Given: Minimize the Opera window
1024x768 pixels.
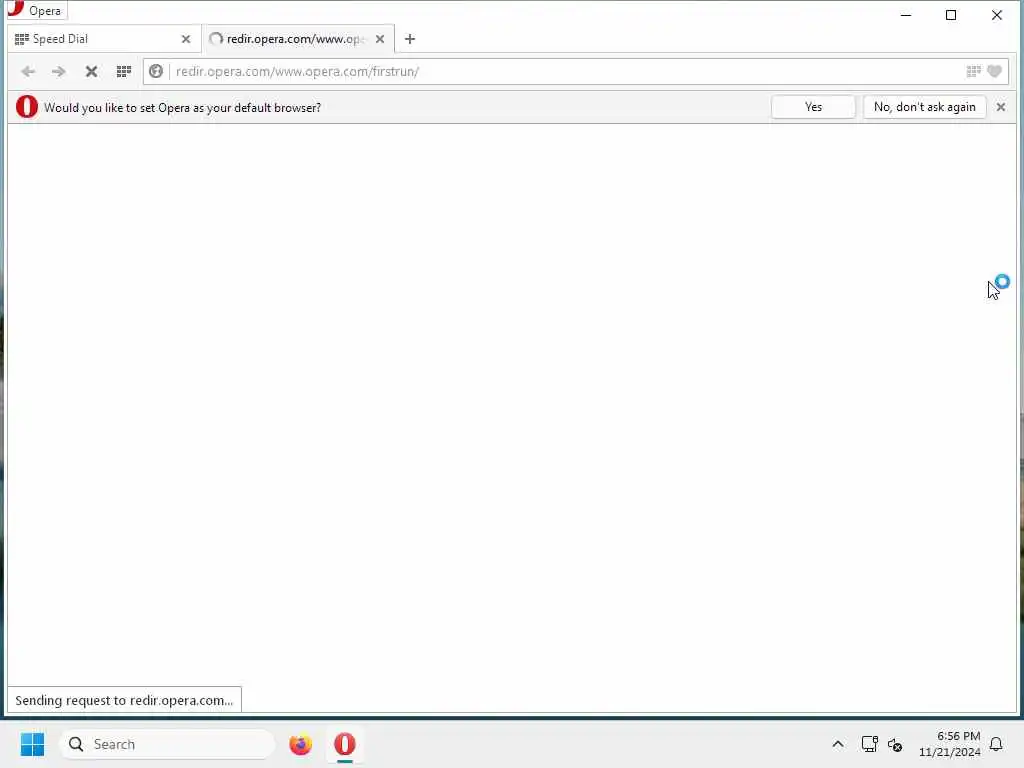Looking at the screenshot, I should click(906, 14).
